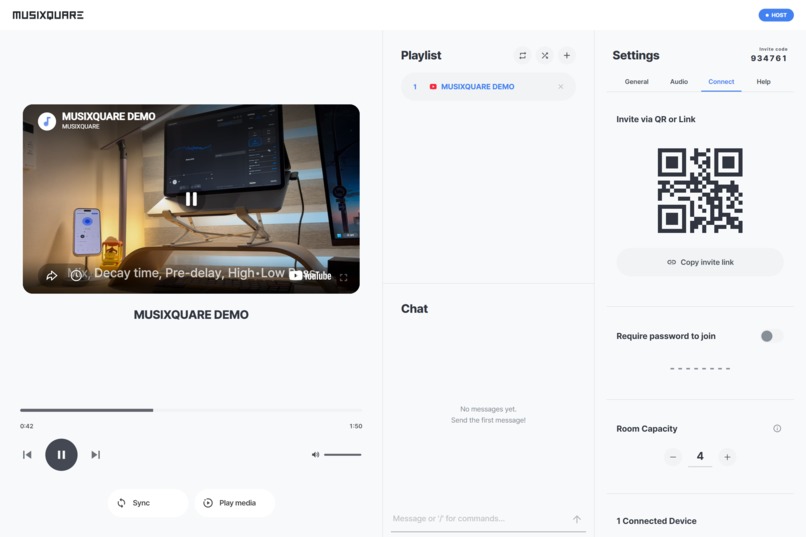The height and width of the screenshot is (537, 806).
Task: Open the Audio settings tab
Action: point(679,82)
